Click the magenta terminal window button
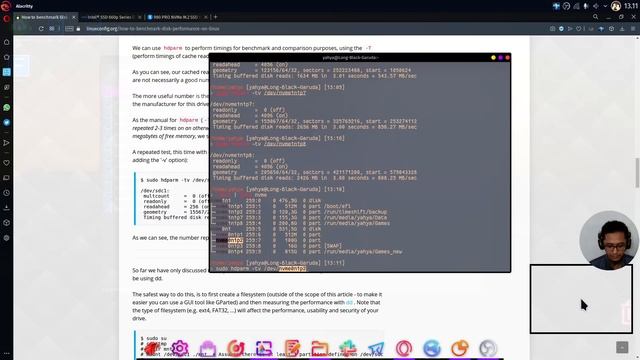This screenshot has height=360, width=640. coord(500,58)
